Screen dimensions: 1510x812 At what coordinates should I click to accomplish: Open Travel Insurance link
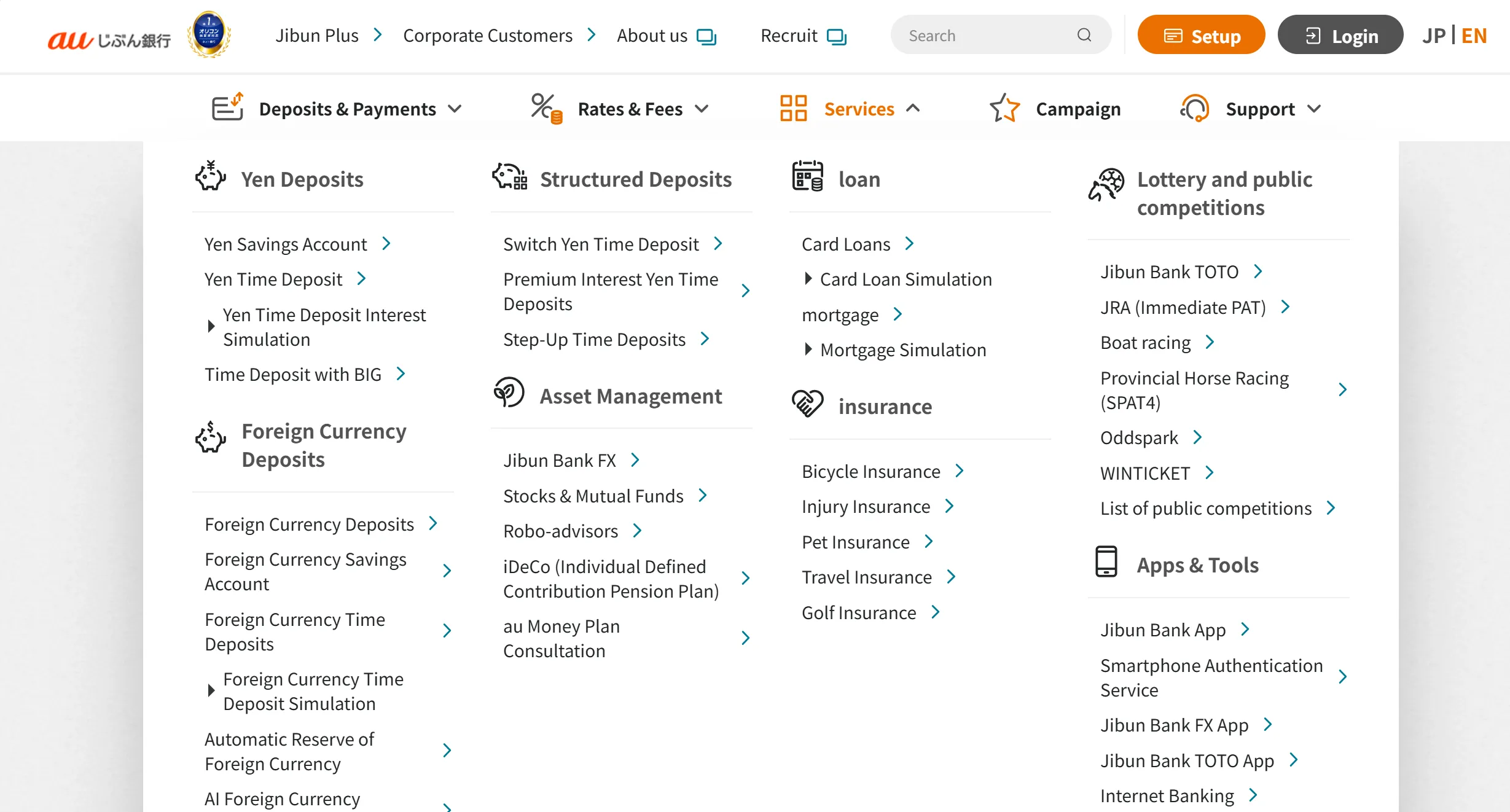867,577
